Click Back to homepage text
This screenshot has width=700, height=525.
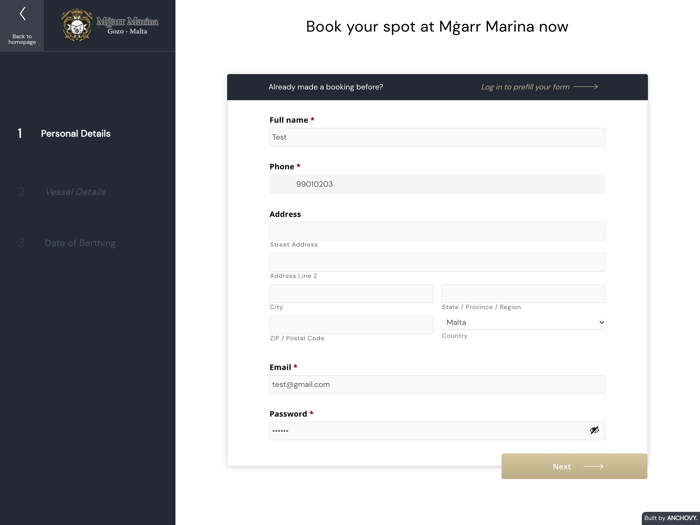pos(22,39)
